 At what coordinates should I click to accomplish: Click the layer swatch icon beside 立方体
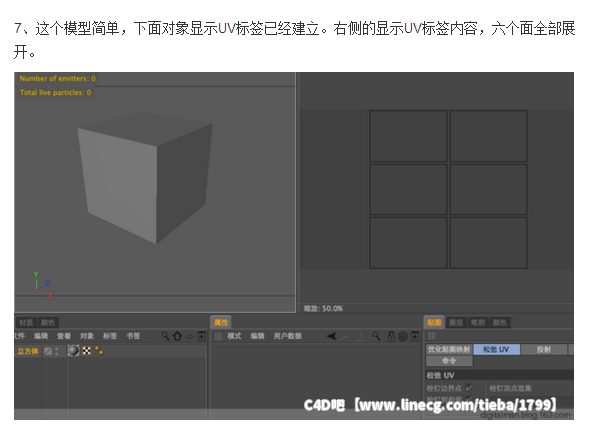point(48,351)
